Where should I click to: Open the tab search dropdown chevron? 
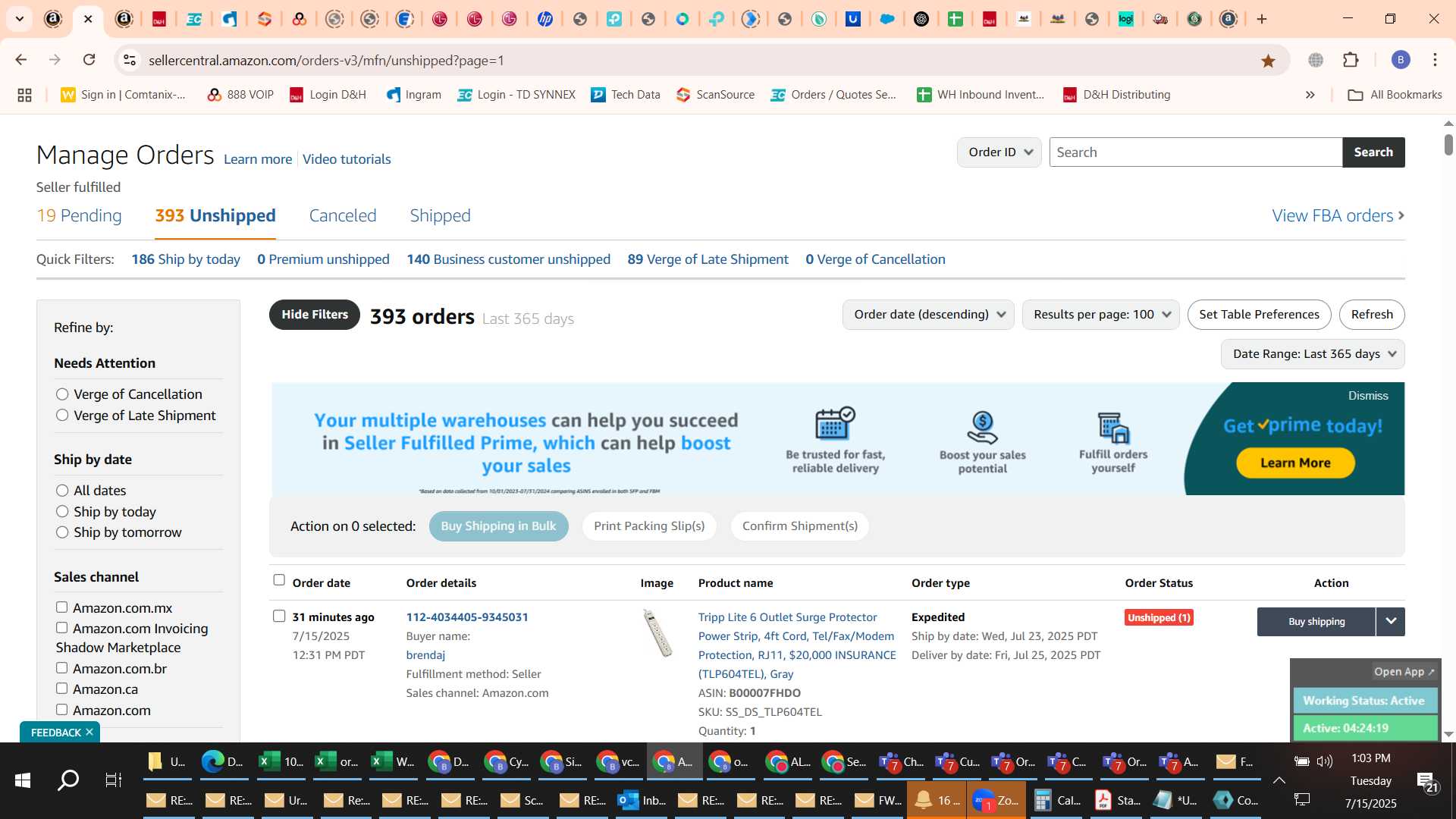(19, 19)
